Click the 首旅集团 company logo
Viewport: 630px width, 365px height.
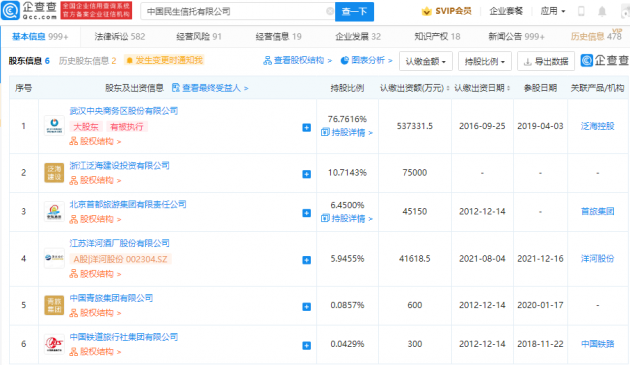tap(54, 211)
